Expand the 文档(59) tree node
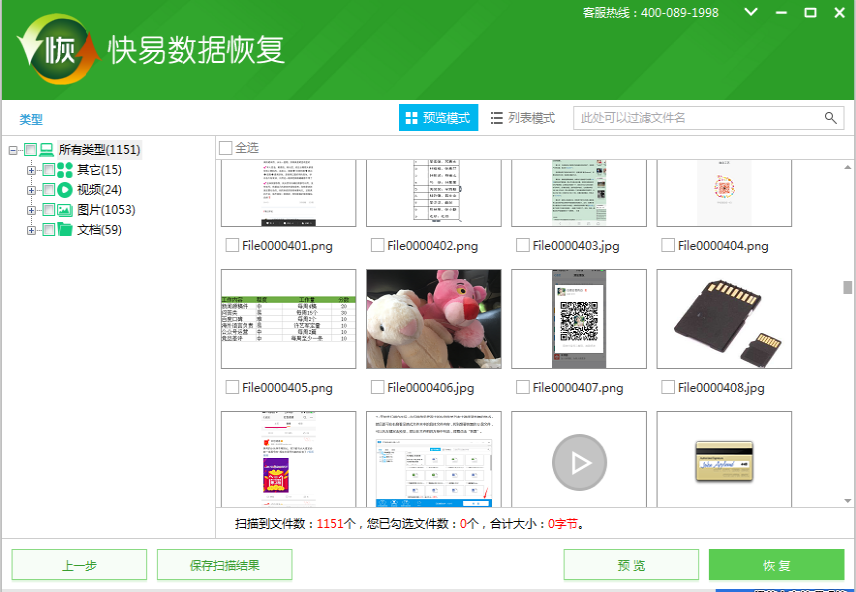 (32, 230)
